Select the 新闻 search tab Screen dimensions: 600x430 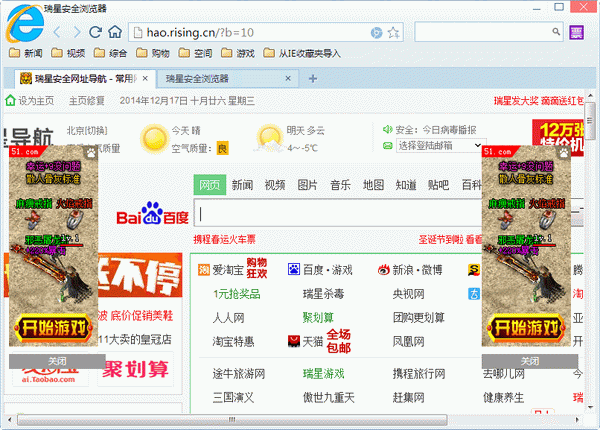coord(242,185)
